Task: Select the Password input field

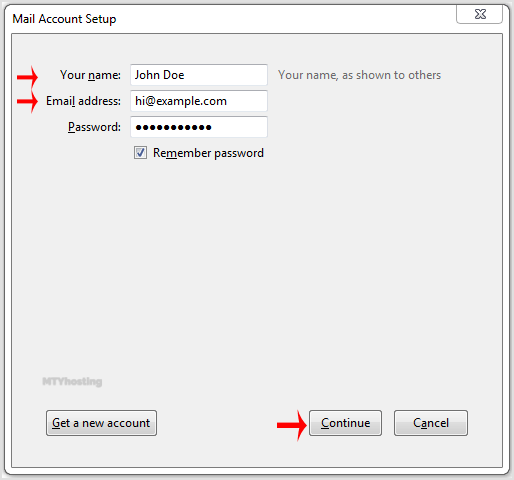Action: click(199, 127)
